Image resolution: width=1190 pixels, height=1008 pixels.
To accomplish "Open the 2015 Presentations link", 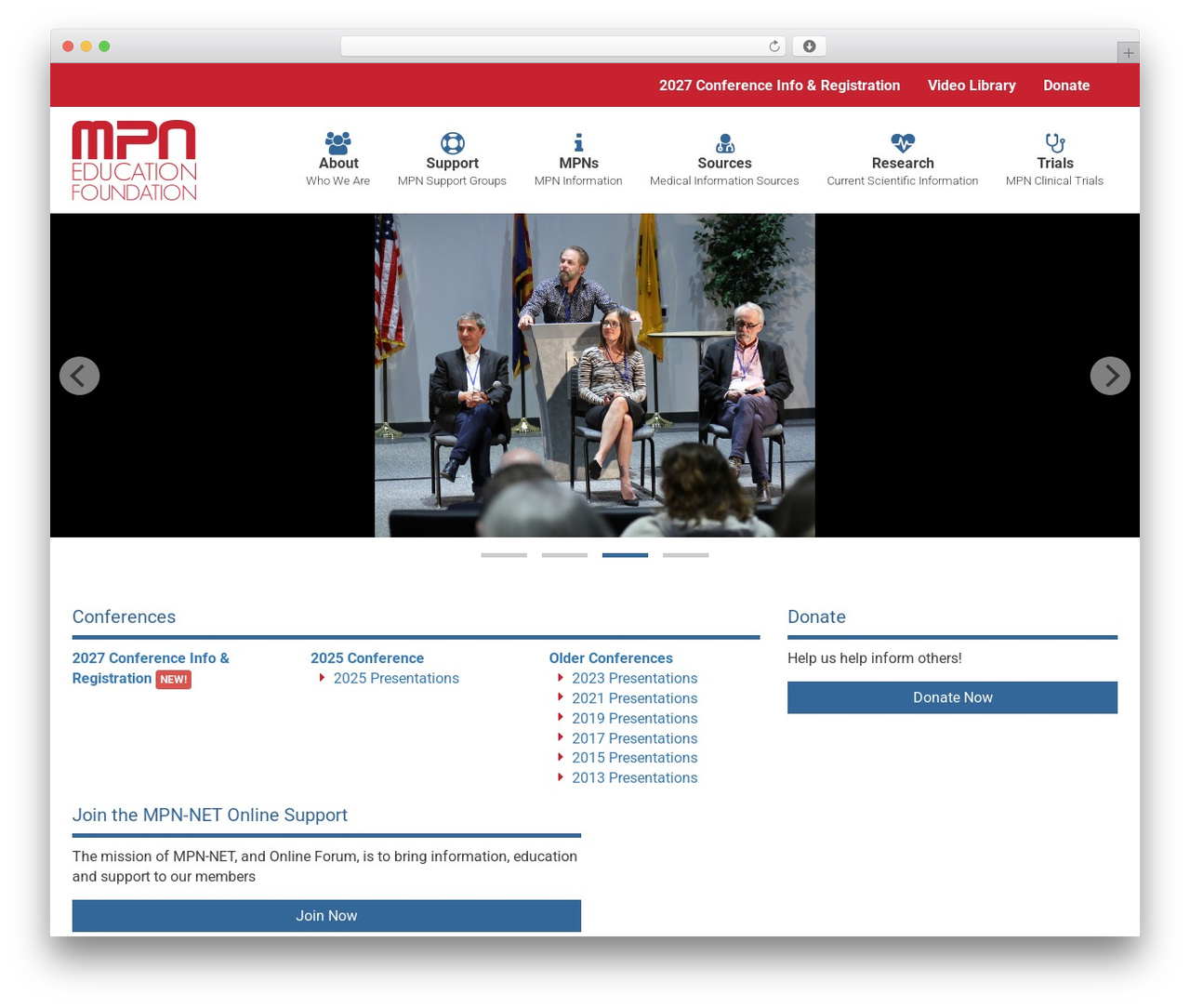I will tap(634, 758).
